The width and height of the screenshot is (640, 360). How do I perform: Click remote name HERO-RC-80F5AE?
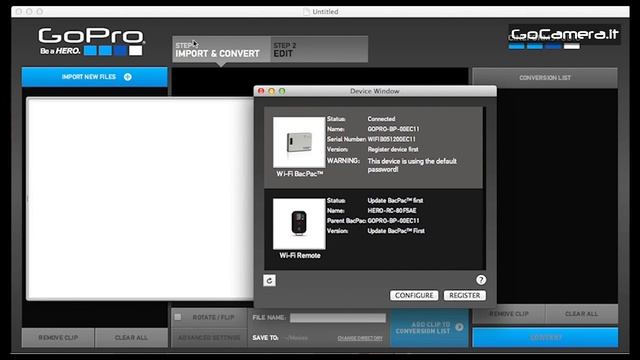(392, 211)
